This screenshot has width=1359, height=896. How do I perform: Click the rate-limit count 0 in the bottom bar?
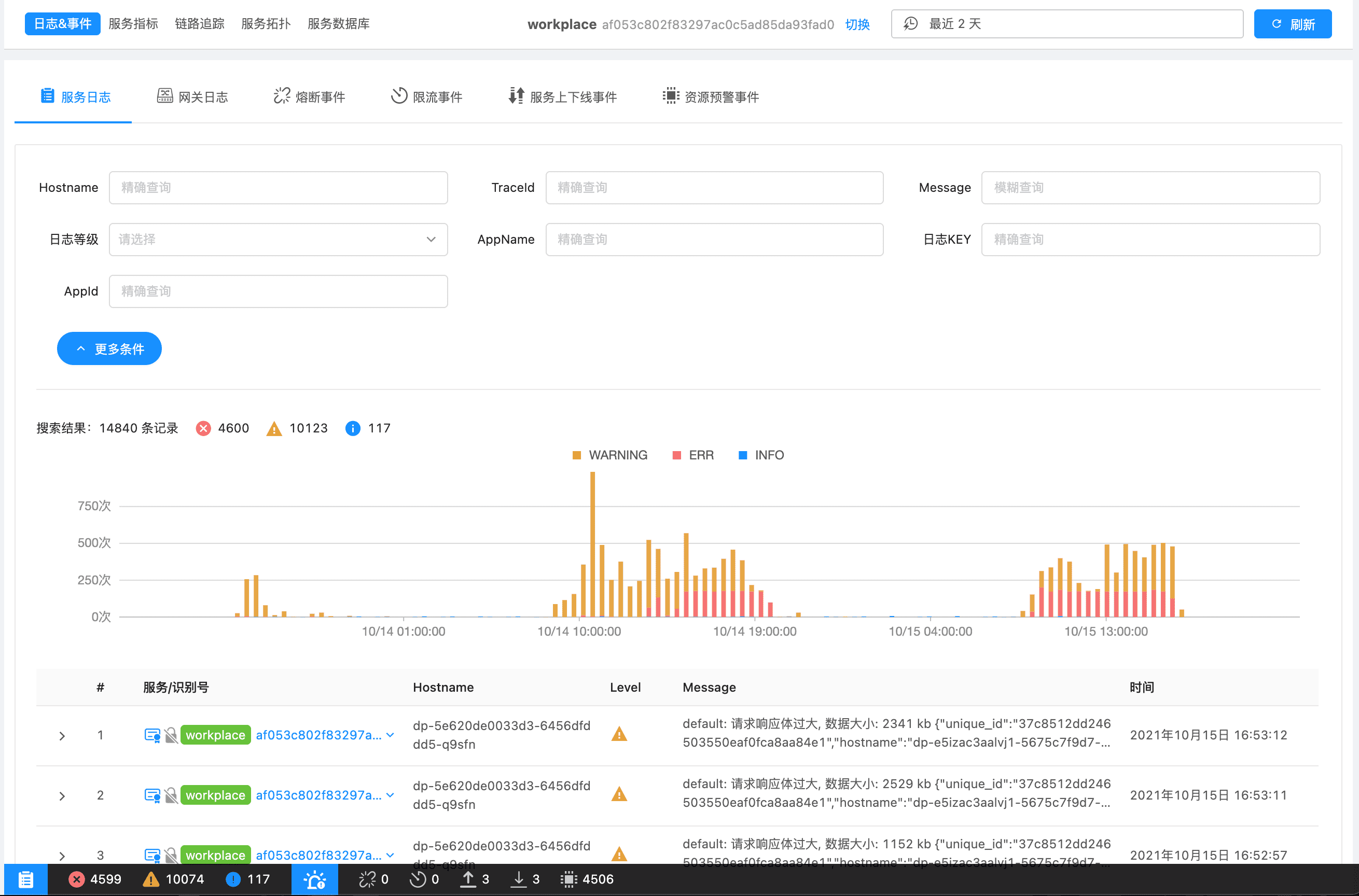pyautogui.click(x=425, y=879)
